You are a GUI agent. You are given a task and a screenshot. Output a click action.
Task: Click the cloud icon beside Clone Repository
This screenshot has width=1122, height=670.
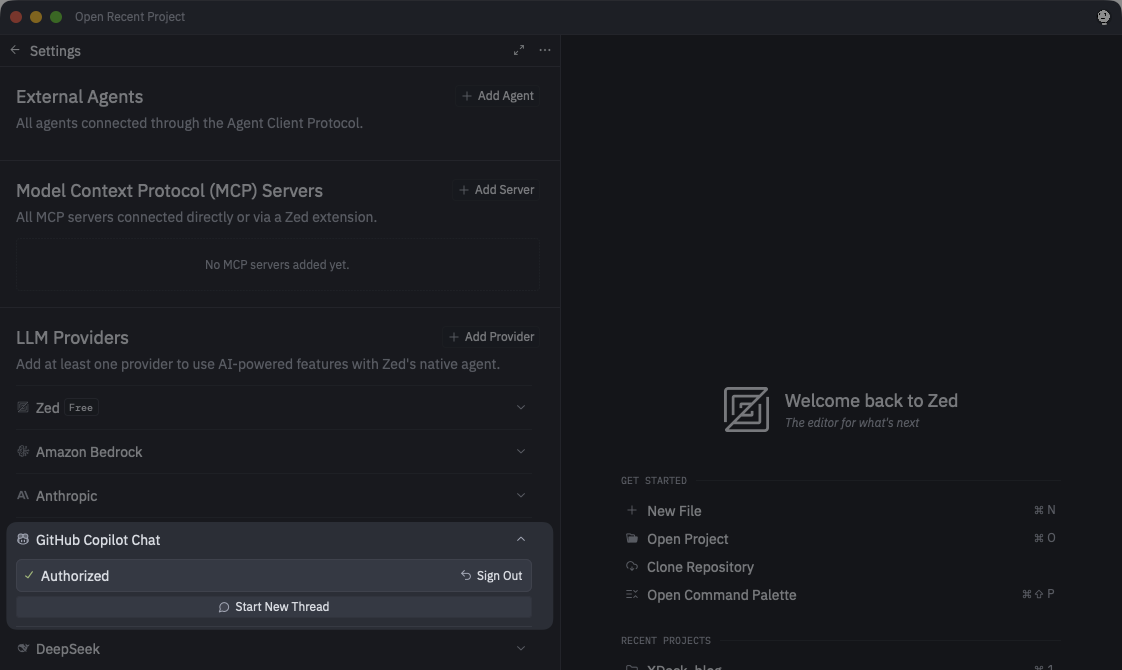pyautogui.click(x=632, y=566)
